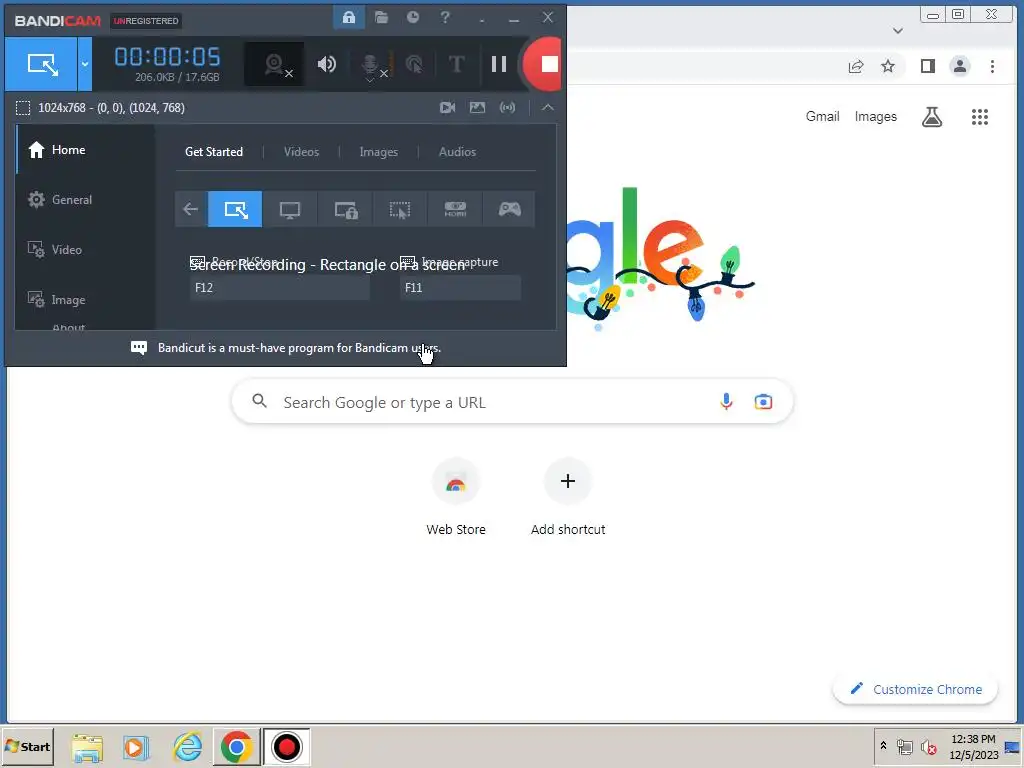This screenshot has height=768, width=1024.
Task: Open Bandicam help question mark
Action: coord(445,18)
